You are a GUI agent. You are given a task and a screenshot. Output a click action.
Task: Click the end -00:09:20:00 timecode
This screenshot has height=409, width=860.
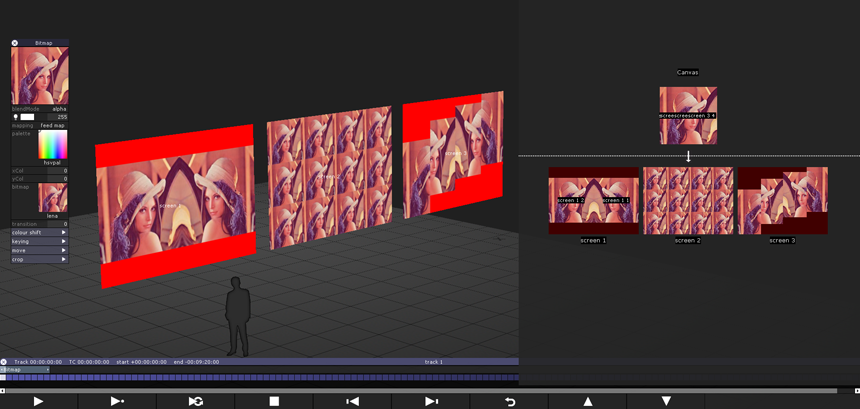pyautogui.click(x=196, y=362)
